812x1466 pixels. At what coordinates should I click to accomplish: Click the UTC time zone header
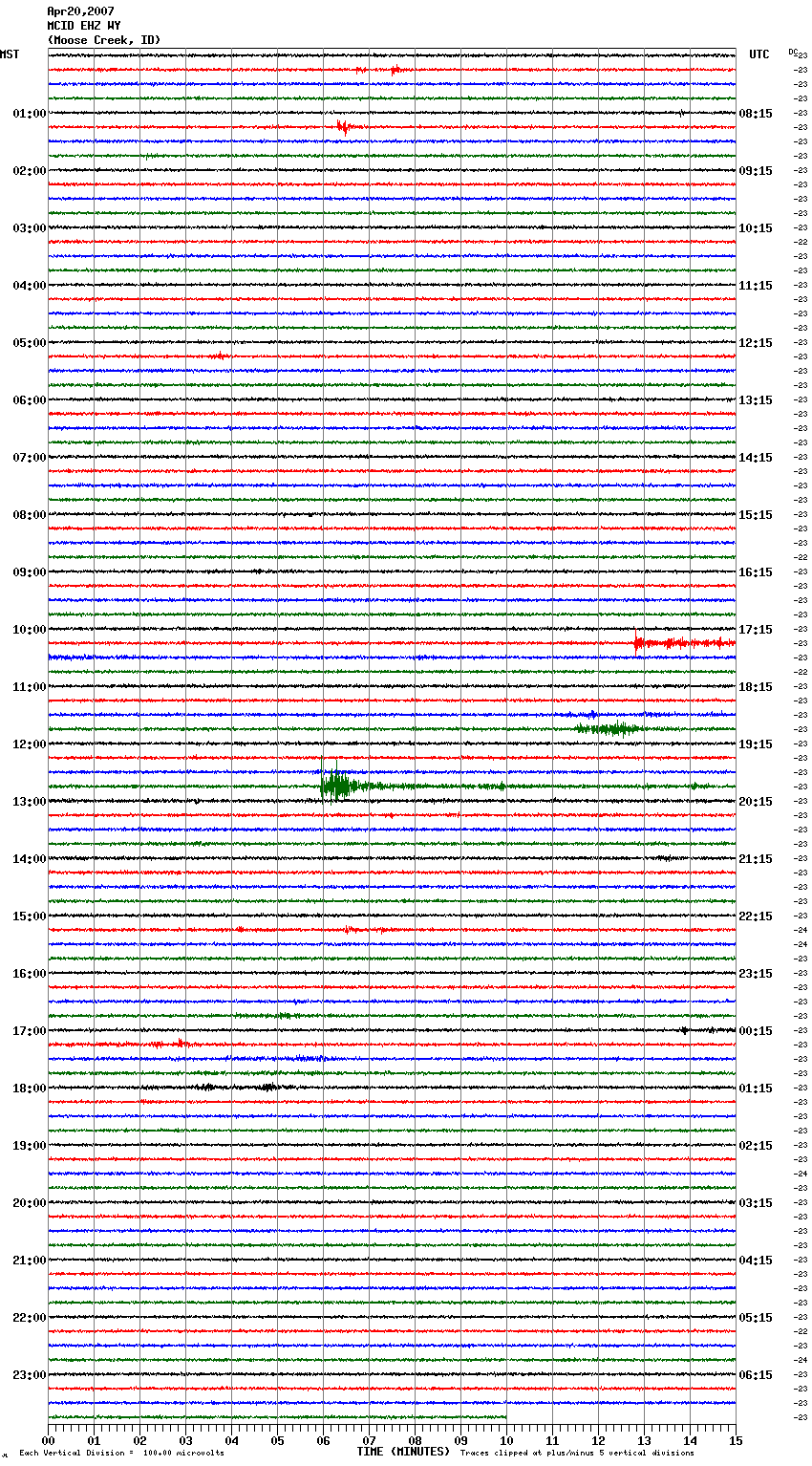tap(759, 54)
